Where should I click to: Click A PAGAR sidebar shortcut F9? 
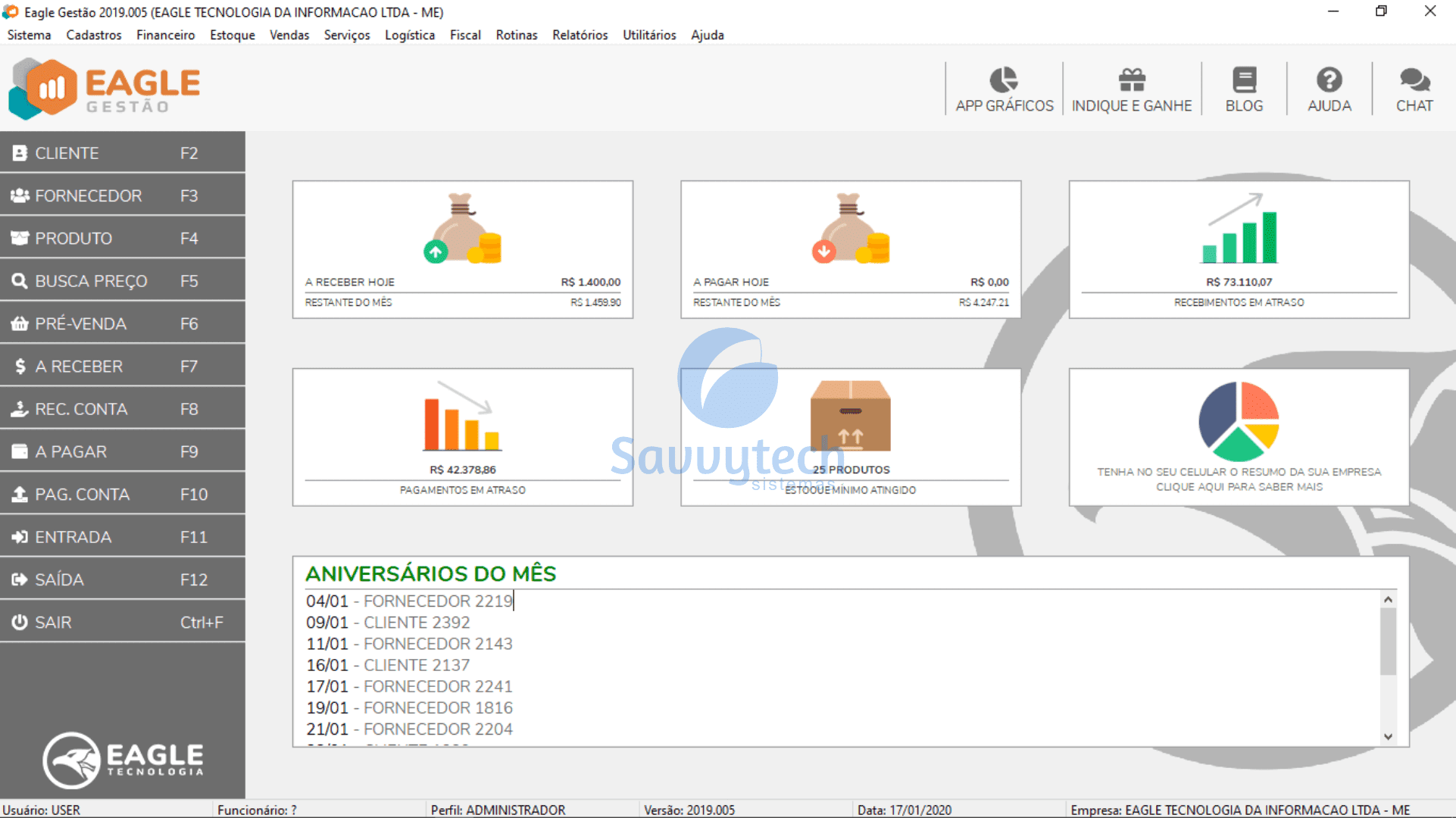tap(120, 451)
